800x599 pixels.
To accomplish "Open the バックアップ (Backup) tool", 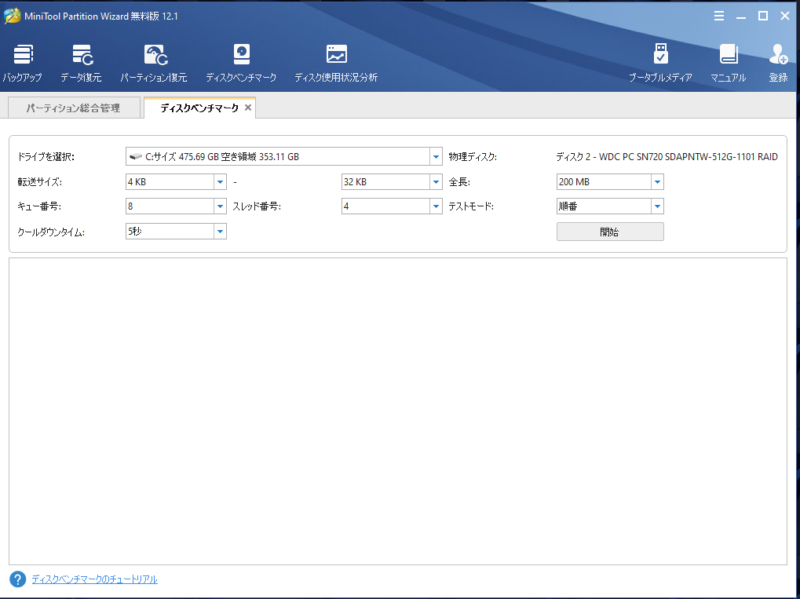I will [x=22, y=63].
